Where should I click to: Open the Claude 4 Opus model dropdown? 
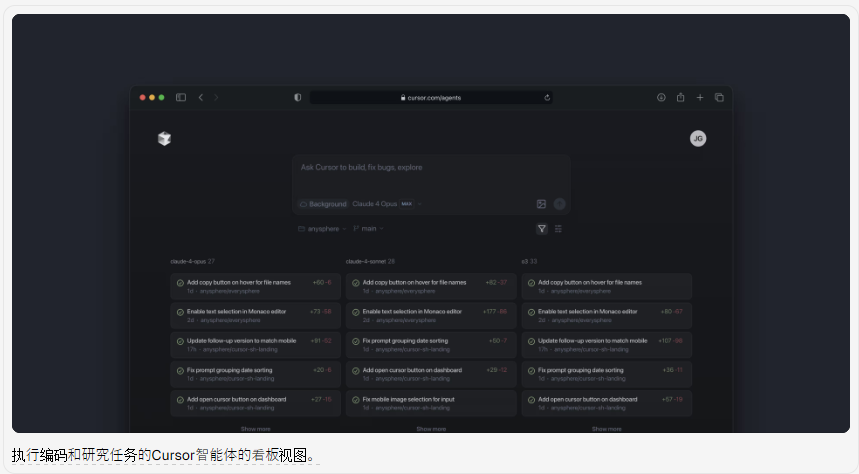(387, 204)
